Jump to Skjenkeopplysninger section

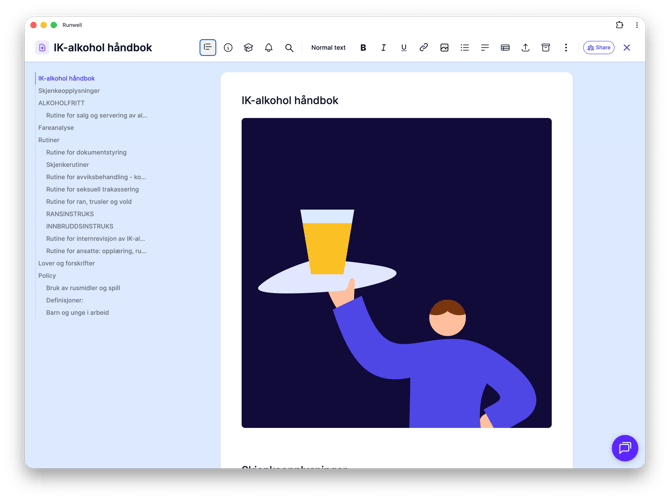click(69, 91)
